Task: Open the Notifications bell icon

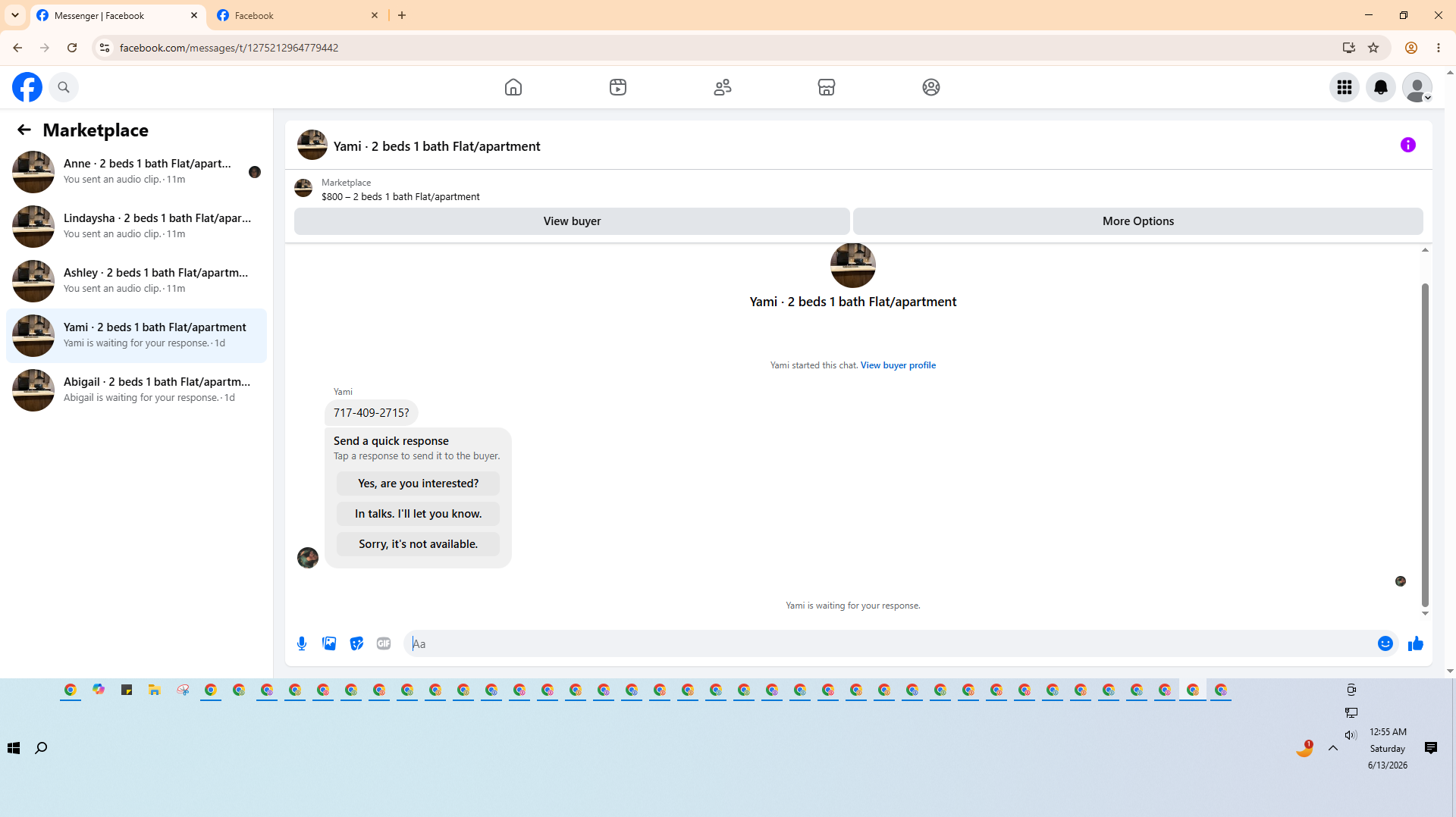Action: click(x=1381, y=87)
